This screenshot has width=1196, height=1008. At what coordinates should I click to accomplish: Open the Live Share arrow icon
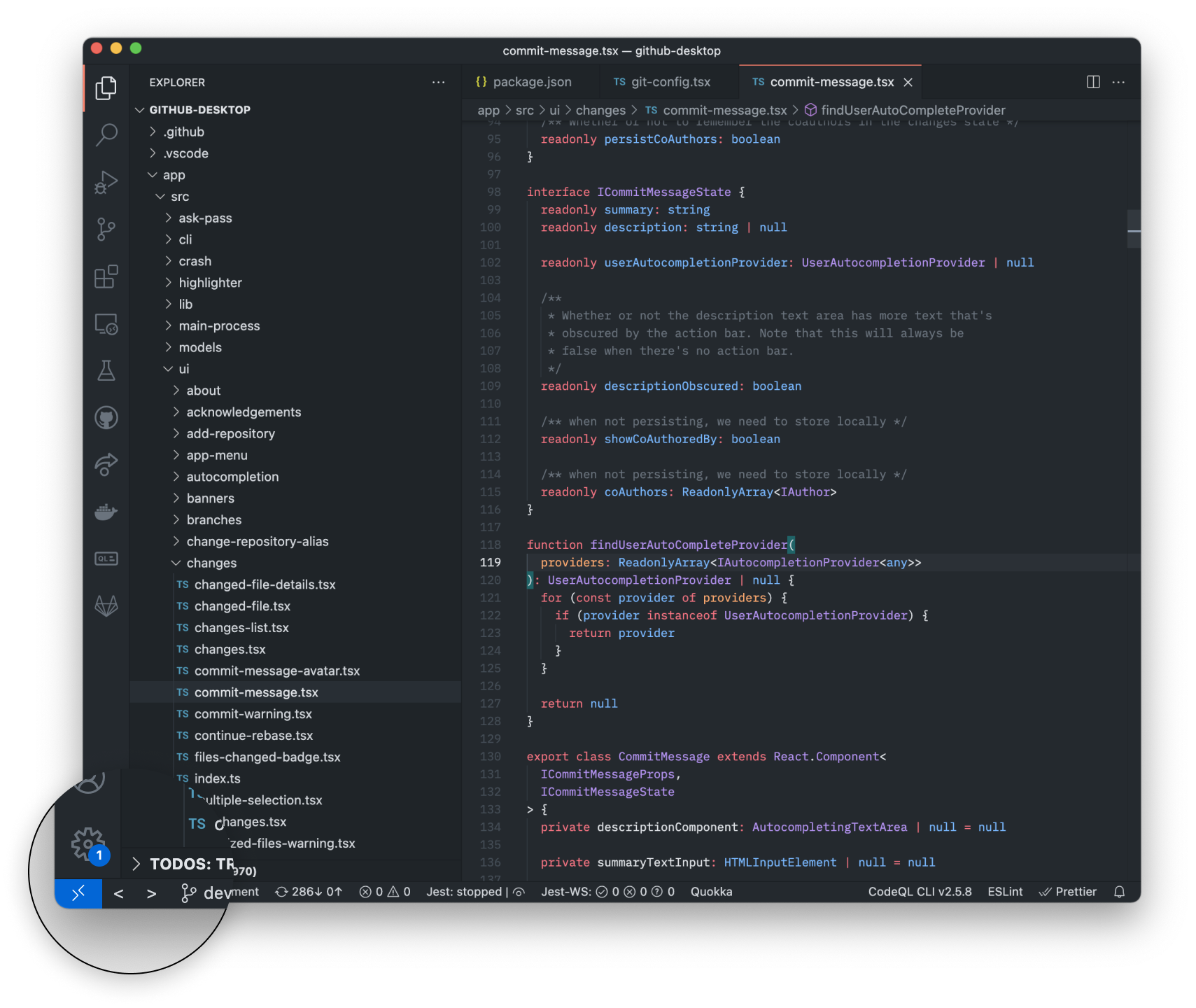coord(106,464)
